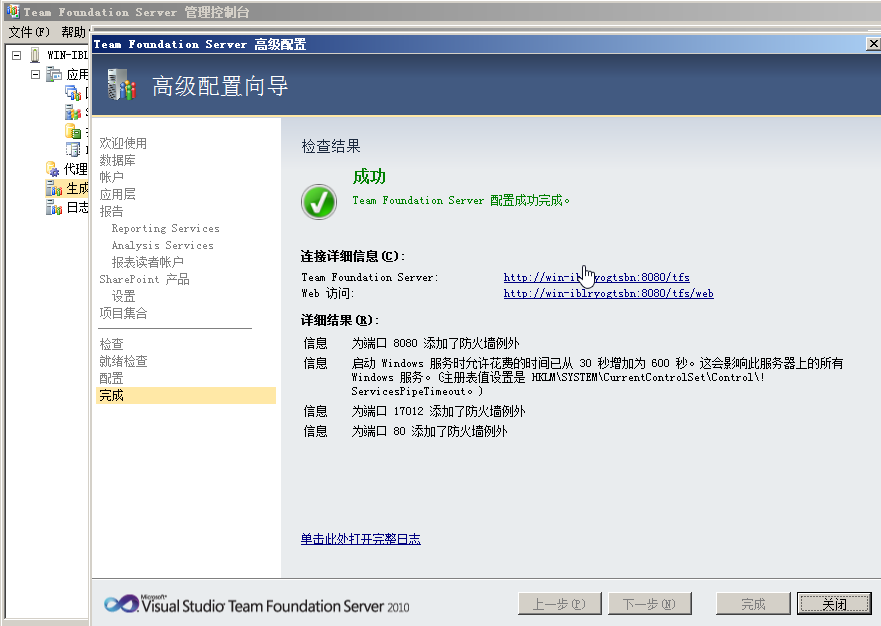This screenshot has width=881, height=626.
Task: Select the 应用 tier icon in the tree
Action: [54, 74]
